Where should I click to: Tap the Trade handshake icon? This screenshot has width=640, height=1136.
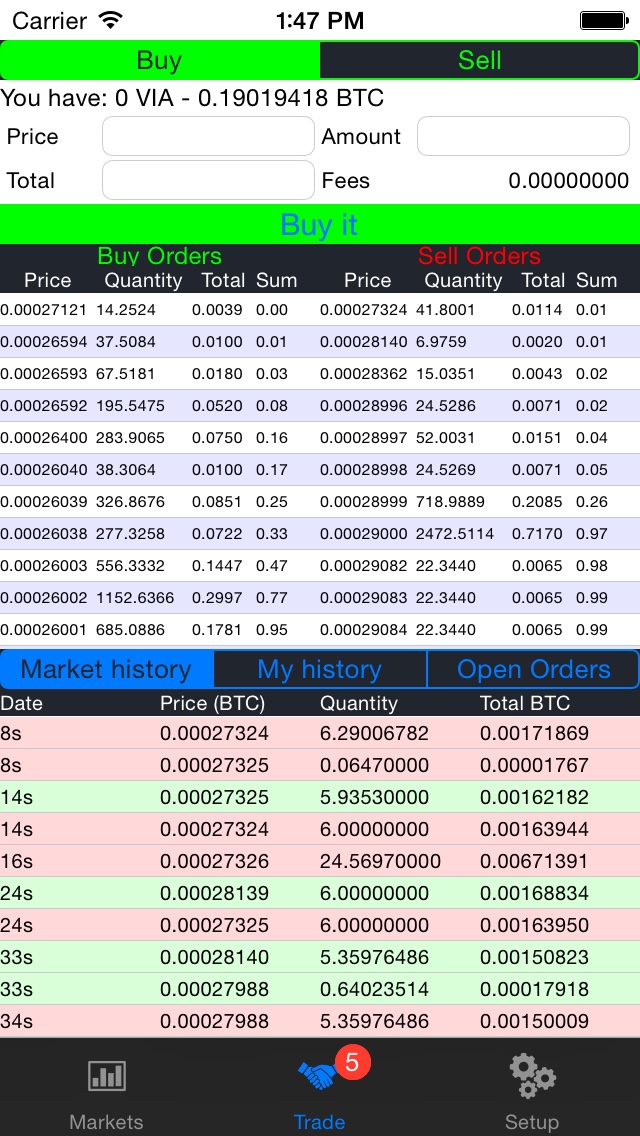pyautogui.click(x=318, y=1076)
